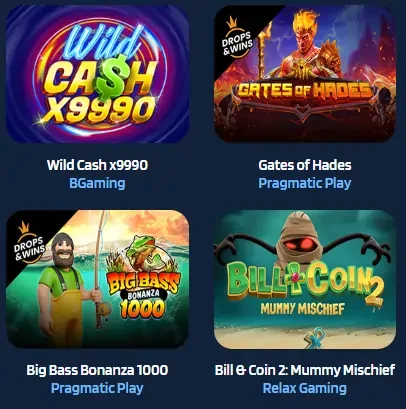
Task: Click the X9990 golden text on Wild Cash tile
Action: pos(99,110)
